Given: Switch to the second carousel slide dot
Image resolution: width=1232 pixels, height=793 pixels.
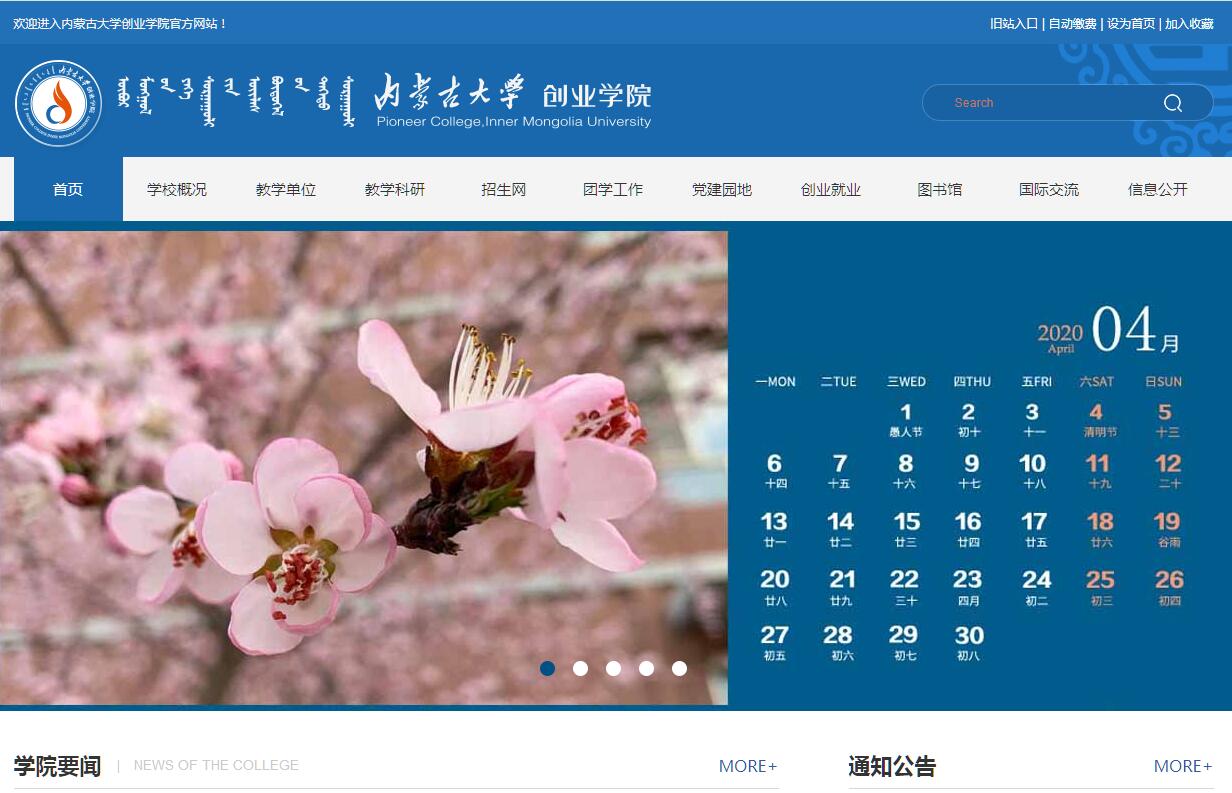Looking at the screenshot, I should (580, 668).
